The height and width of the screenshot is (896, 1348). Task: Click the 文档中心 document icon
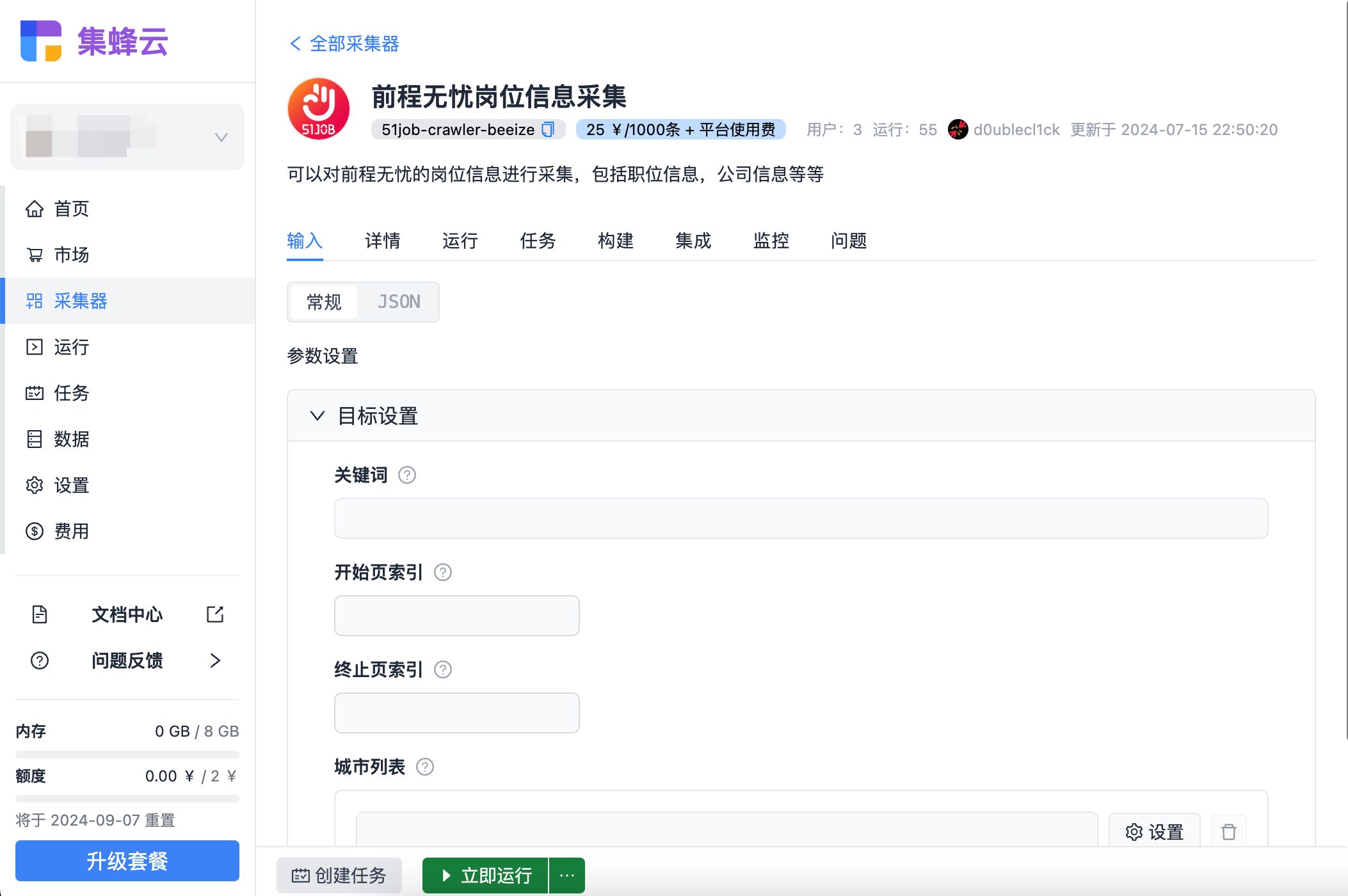pos(40,614)
